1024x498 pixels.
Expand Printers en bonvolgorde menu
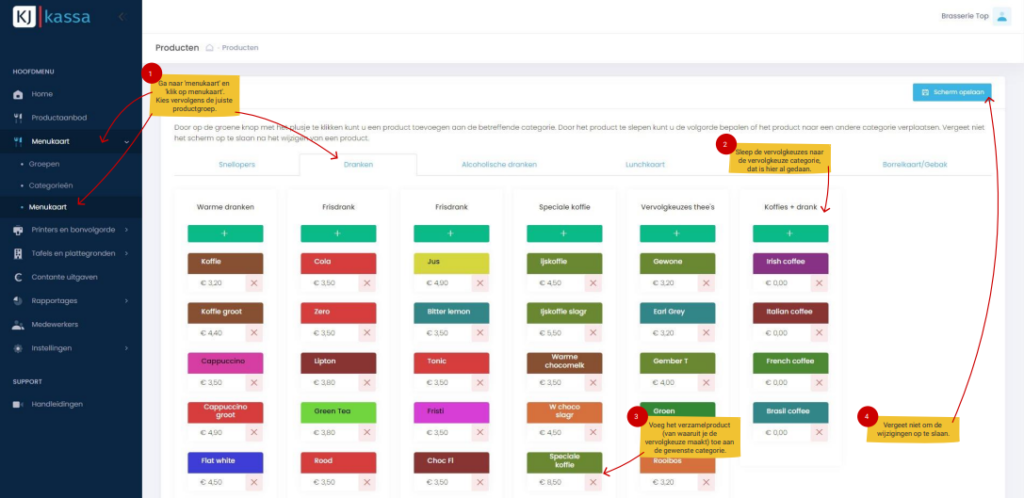(126, 229)
